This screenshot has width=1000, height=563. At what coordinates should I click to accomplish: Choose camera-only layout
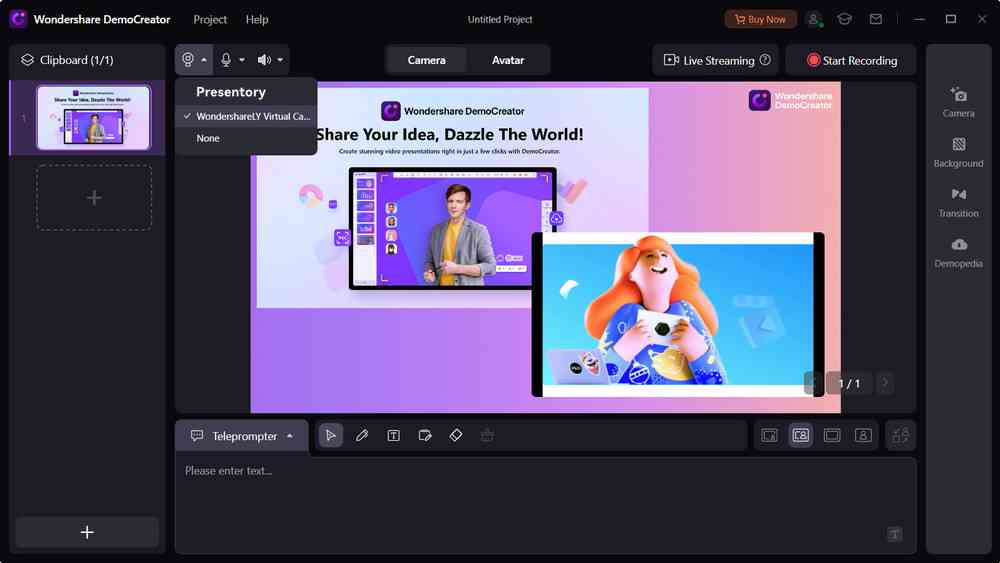click(863, 435)
